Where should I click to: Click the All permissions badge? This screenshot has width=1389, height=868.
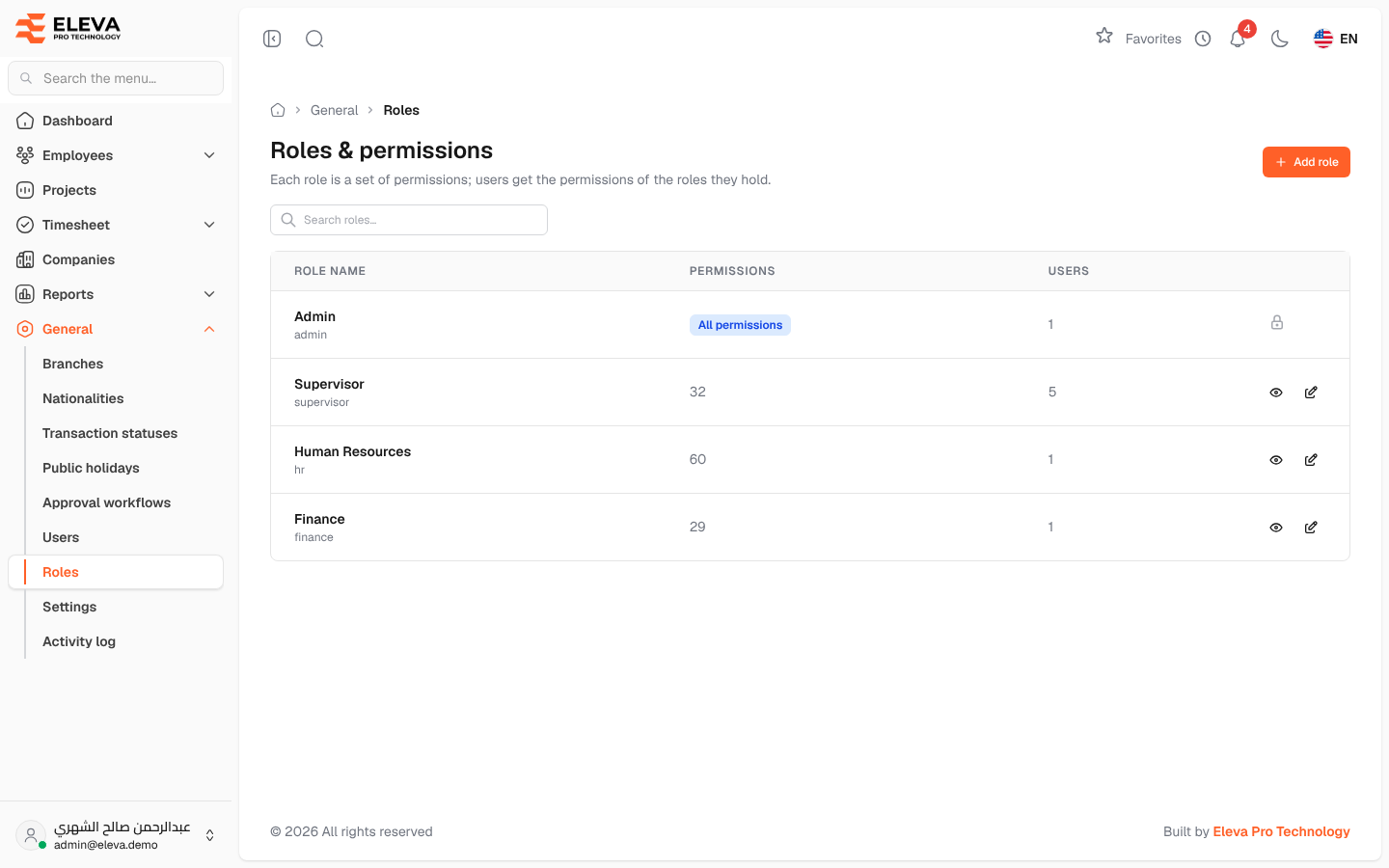pyautogui.click(x=740, y=325)
